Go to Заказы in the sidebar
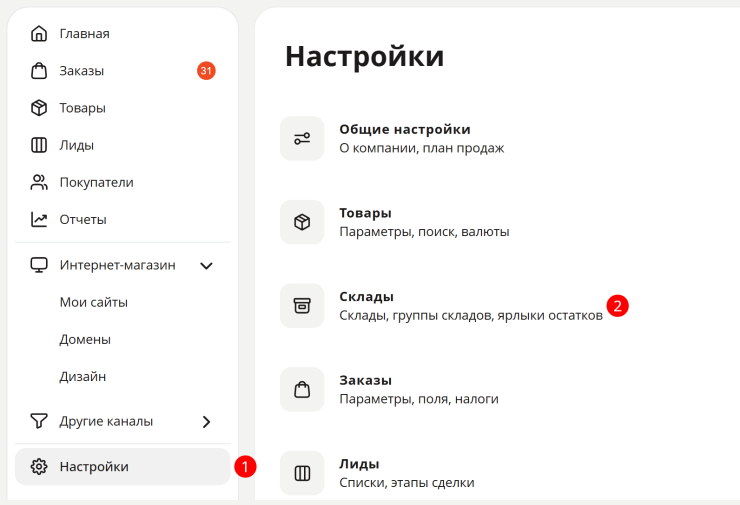This screenshot has width=740, height=505. tap(82, 71)
